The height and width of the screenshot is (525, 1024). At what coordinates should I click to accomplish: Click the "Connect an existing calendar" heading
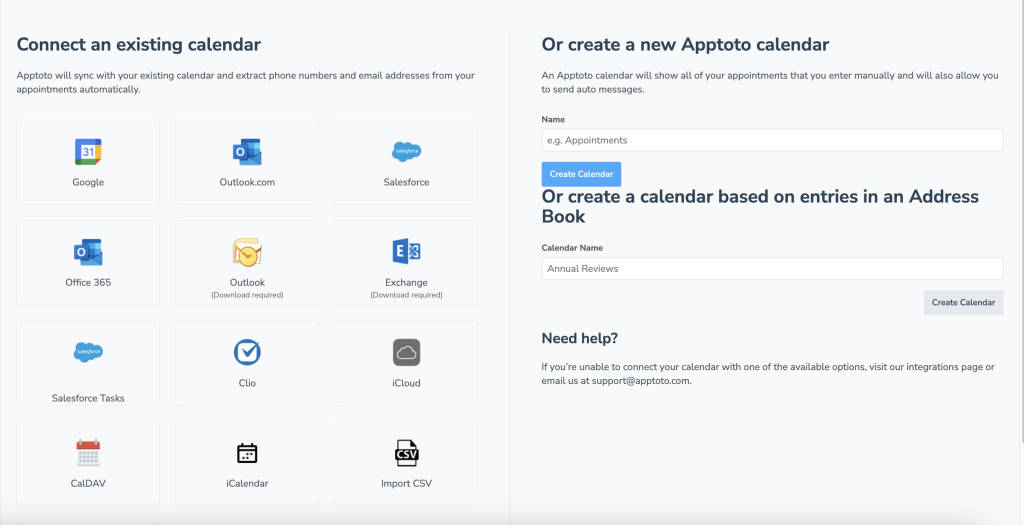[138, 44]
